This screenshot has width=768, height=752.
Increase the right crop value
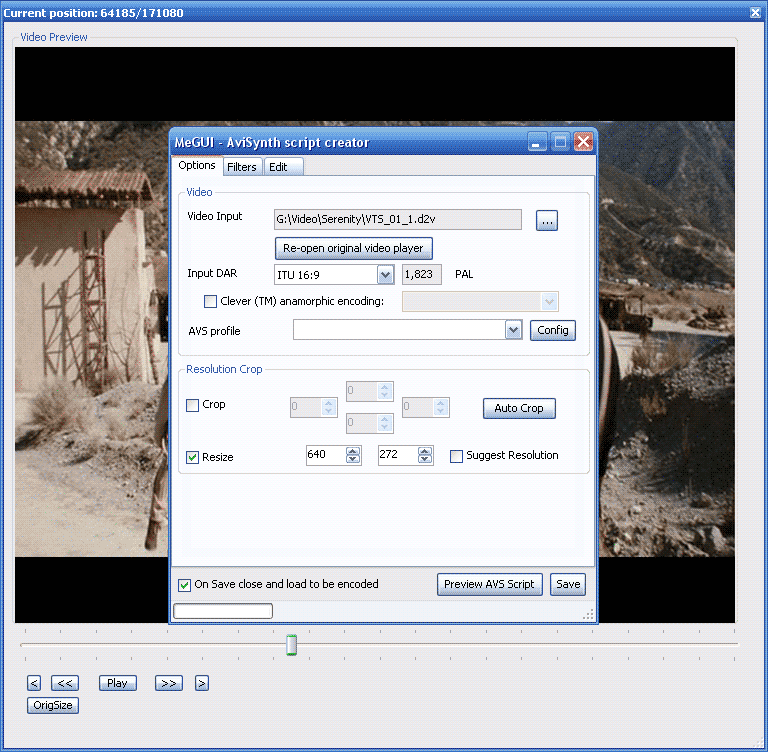440,403
